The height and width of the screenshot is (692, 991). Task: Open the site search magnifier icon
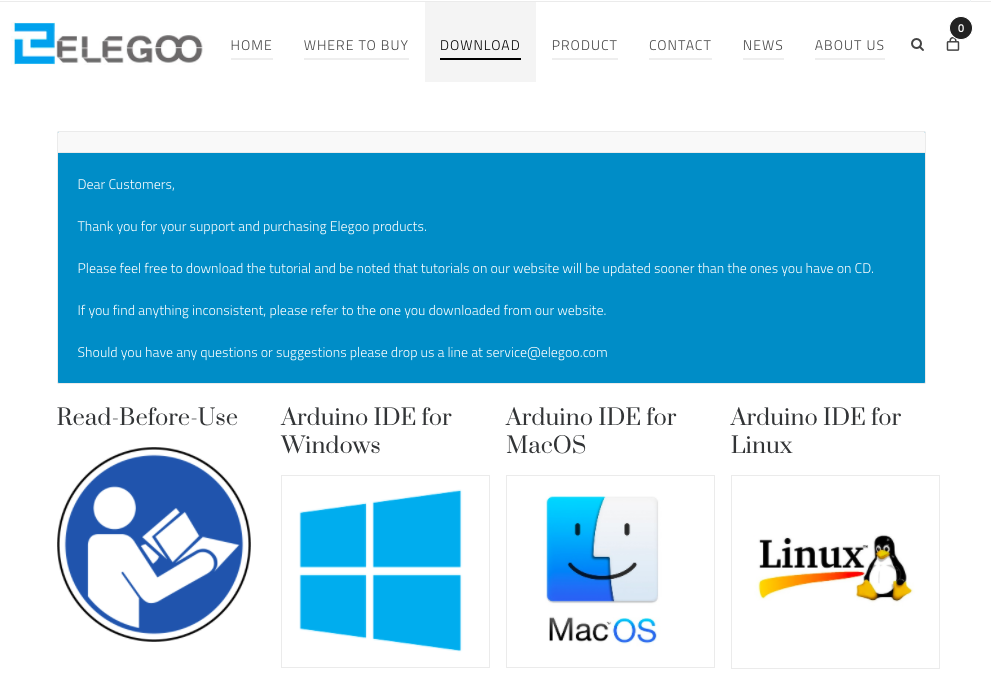click(918, 45)
